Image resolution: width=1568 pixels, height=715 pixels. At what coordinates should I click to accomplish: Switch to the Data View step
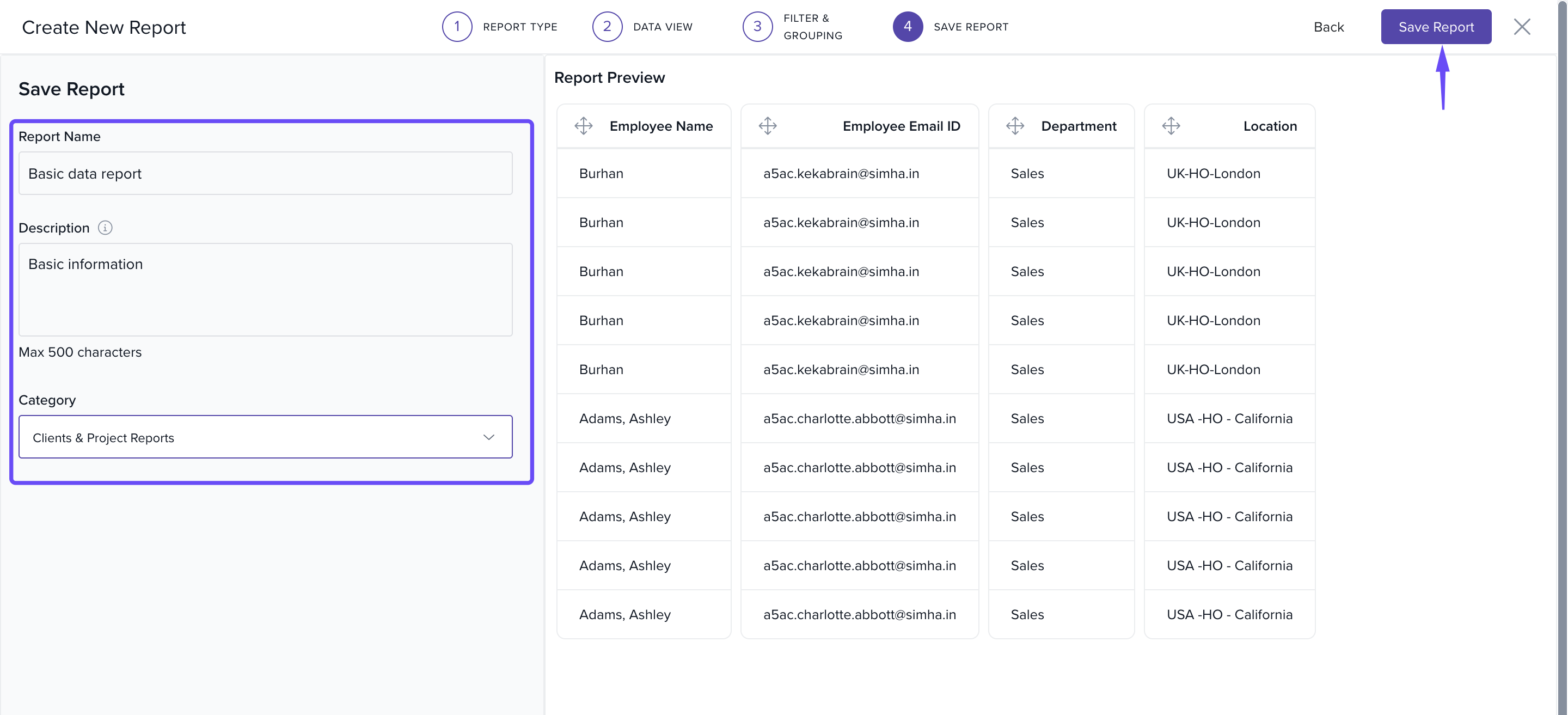tap(662, 27)
